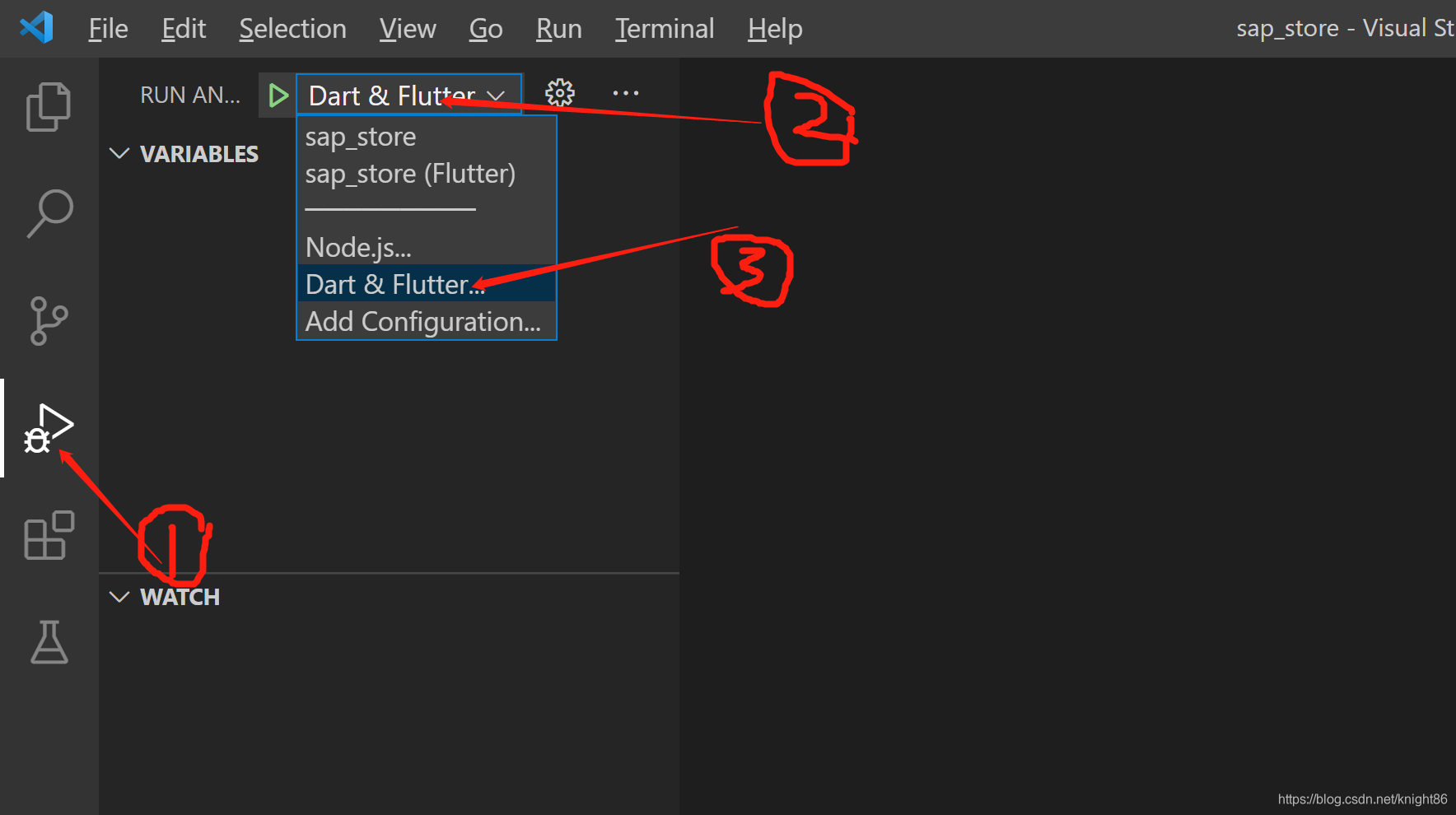Click the RUN AN... panel title
Viewport: 1456px width, 815px height.
coord(190,95)
